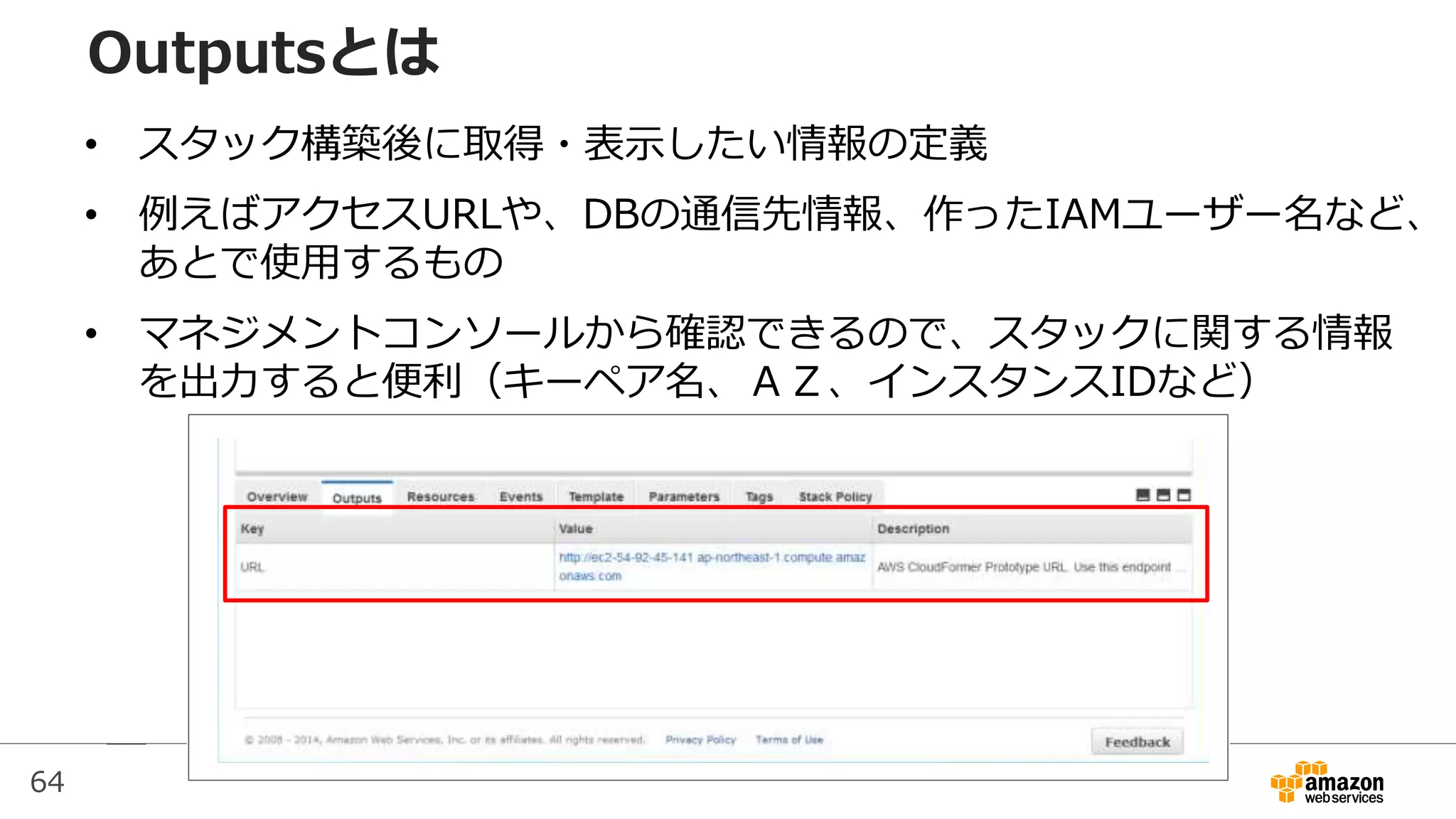The width and height of the screenshot is (1456, 819).
Task: Click the split pane layout icon
Action: (x=1163, y=495)
